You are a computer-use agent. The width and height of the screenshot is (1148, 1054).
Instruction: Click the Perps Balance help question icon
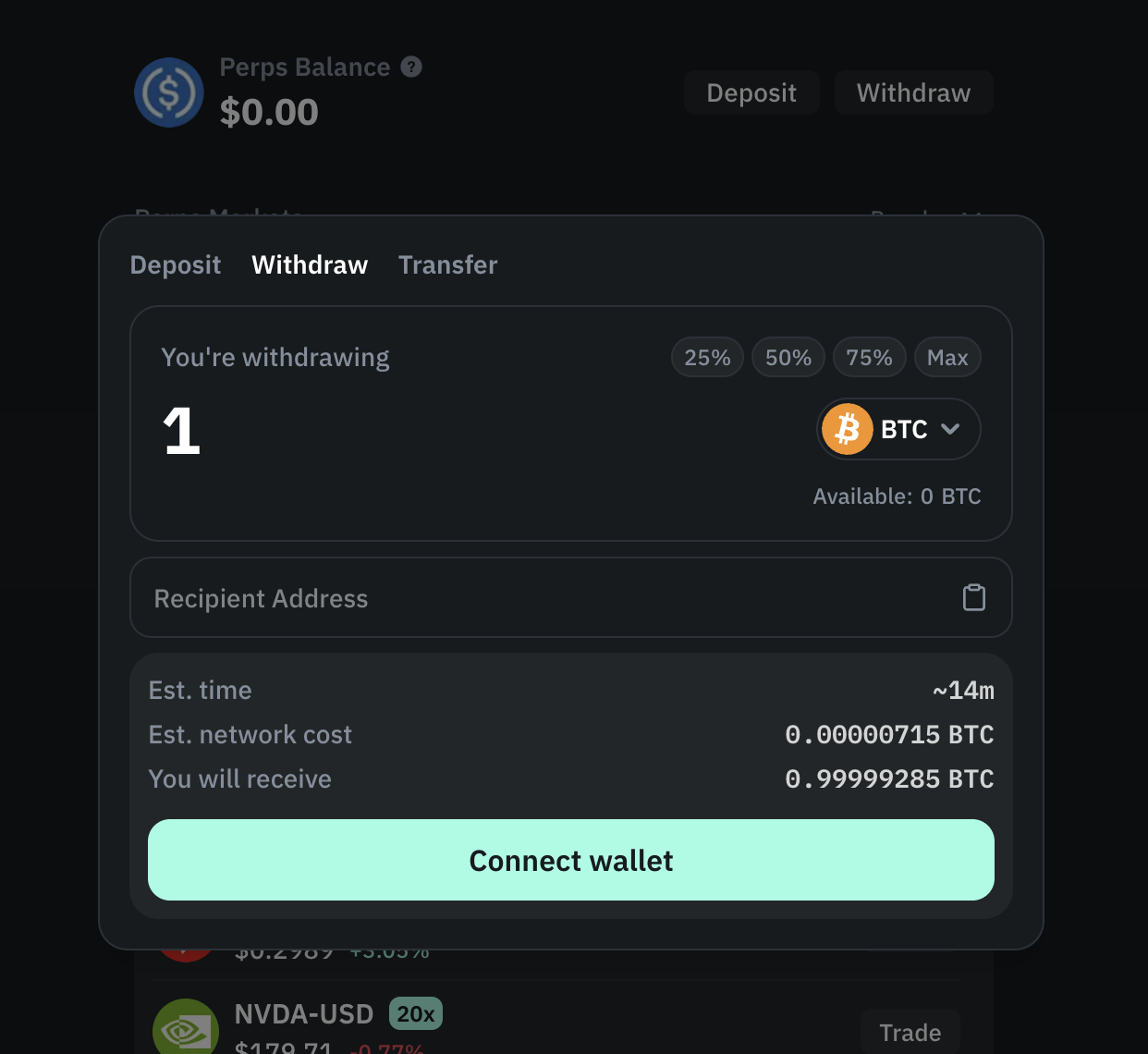tap(411, 67)
